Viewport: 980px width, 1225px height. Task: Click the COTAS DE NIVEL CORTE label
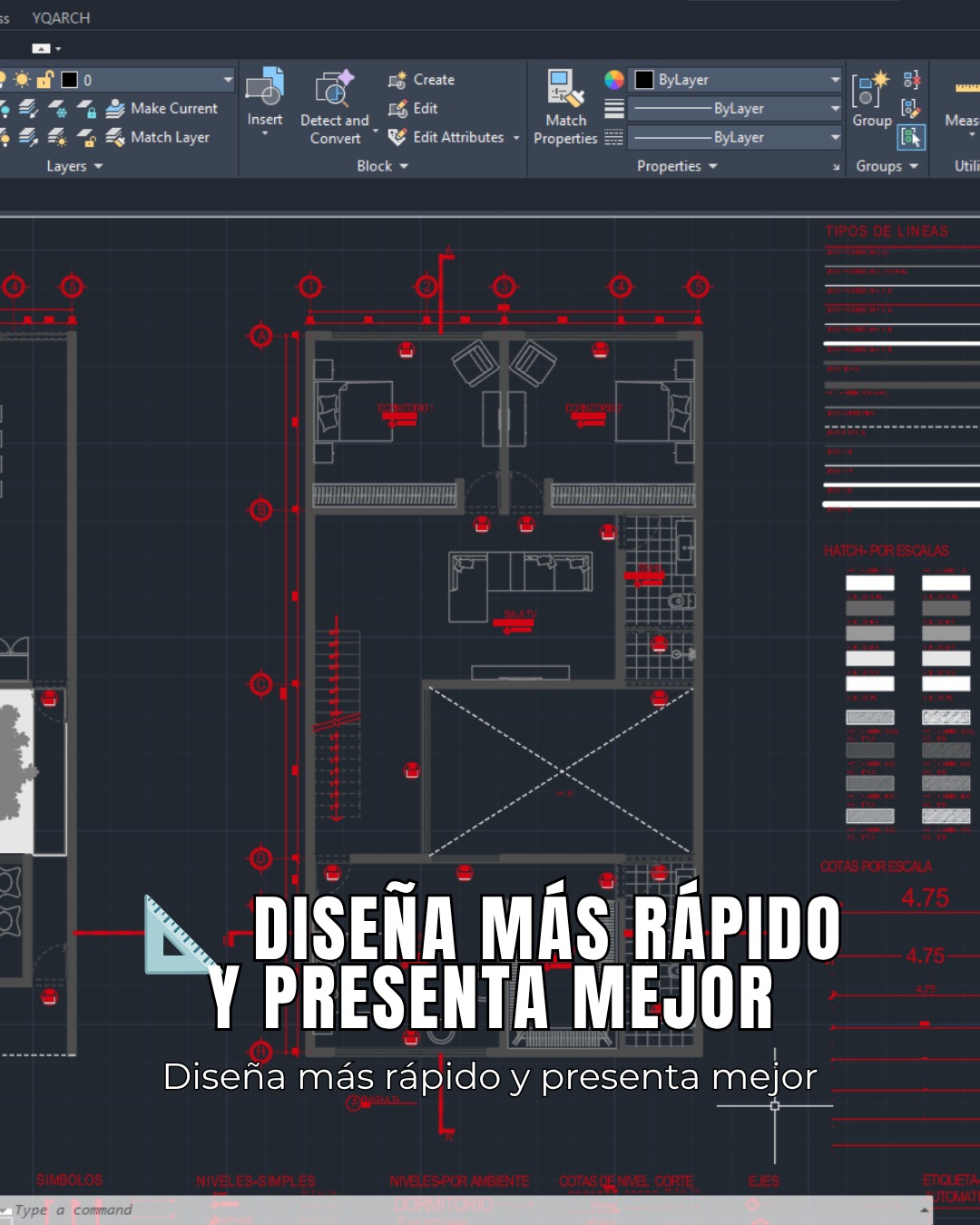point(626,1181)
